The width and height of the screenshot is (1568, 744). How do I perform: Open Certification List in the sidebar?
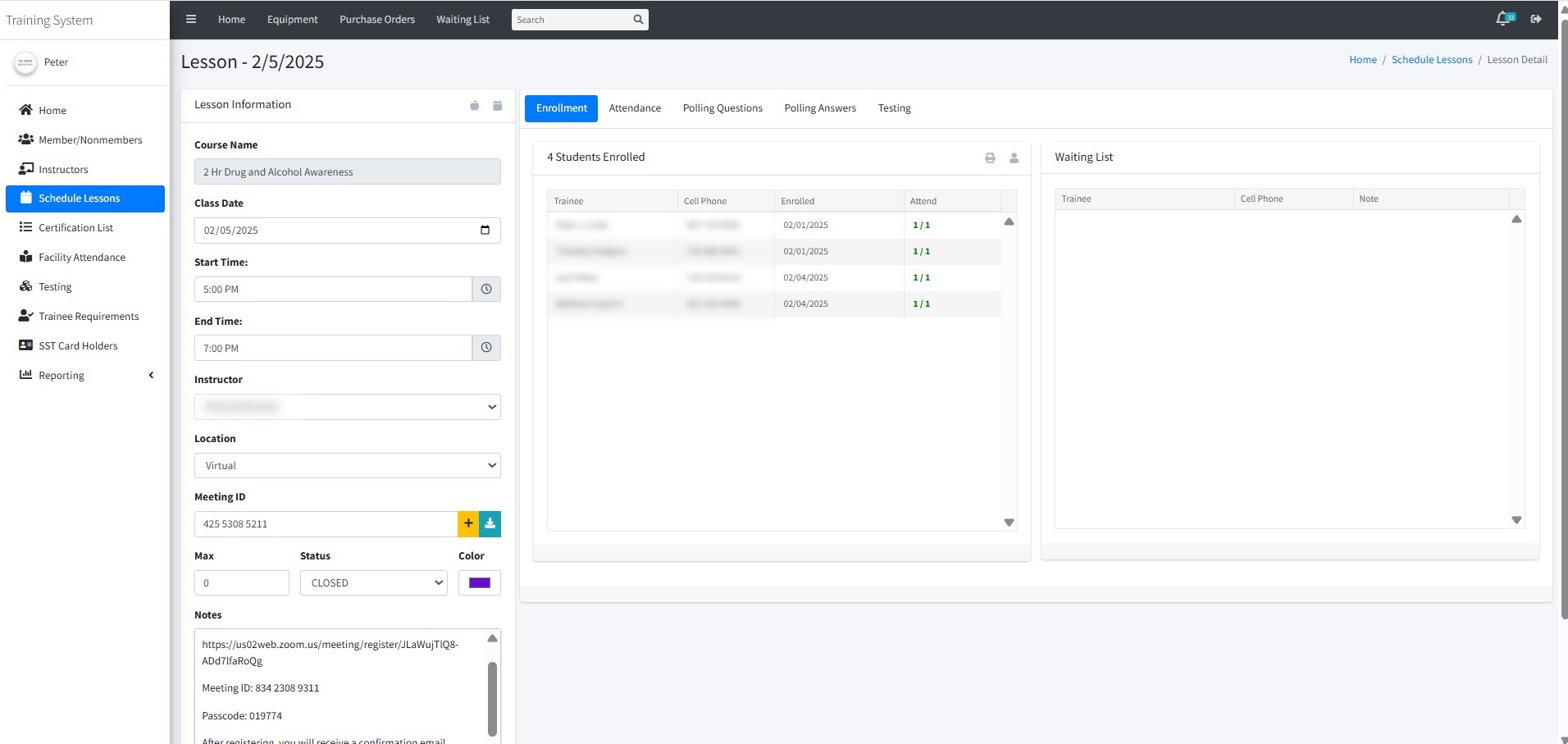(x=75, y=227)
